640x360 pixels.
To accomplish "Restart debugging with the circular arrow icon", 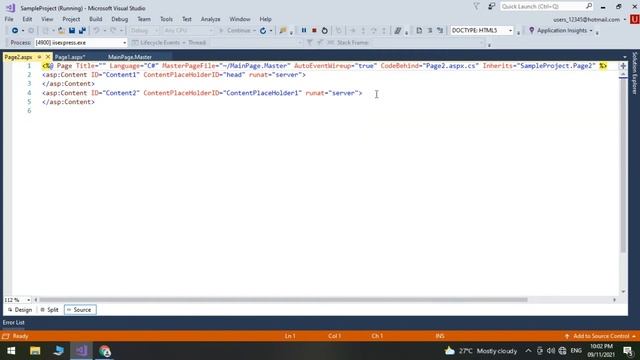I will tap(324, 31).
